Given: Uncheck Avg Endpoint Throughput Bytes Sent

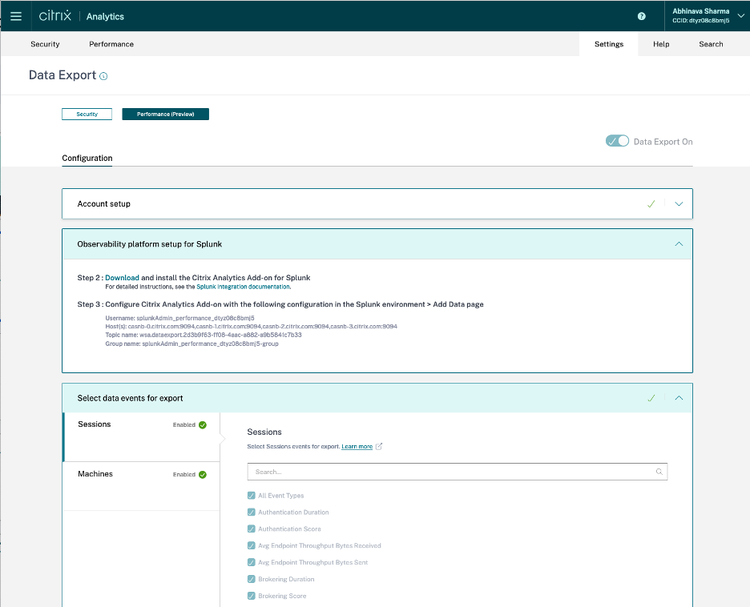Looking at the screenshot, I should [x=251, y=563].
